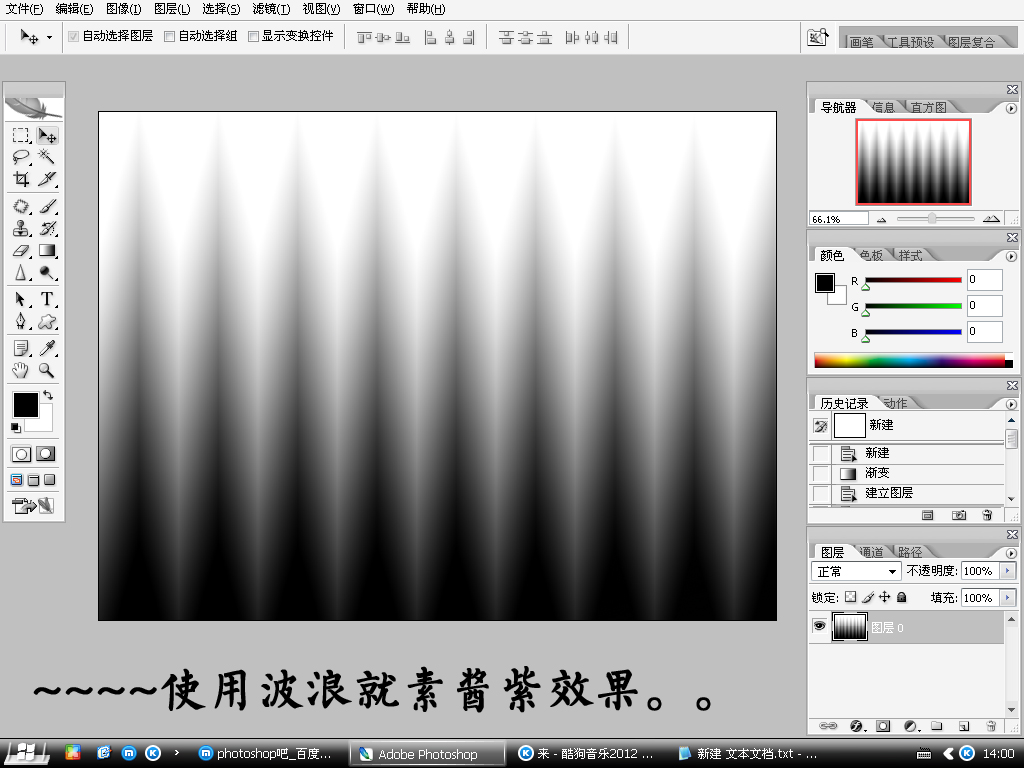The width and height of the screenshot is (1024, 768).
Task: Open the 填充 fill value arrow
Action: pos(1006,597)
